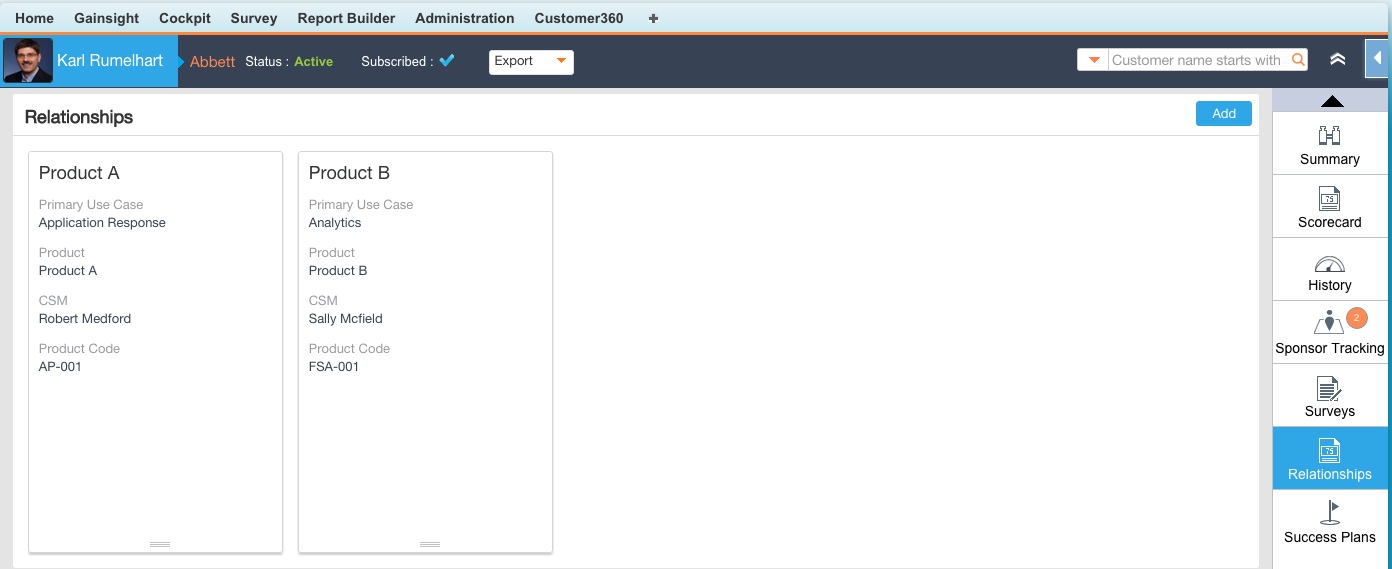This screenshot has height=569, width=1392.
Task: Open the Surveys section icon
Action: pyautogui.click(x=1329, y=388)
